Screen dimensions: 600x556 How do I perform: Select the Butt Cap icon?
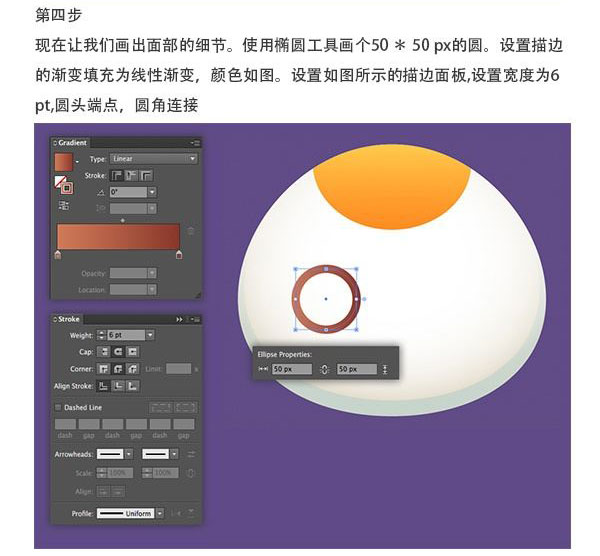103,352
